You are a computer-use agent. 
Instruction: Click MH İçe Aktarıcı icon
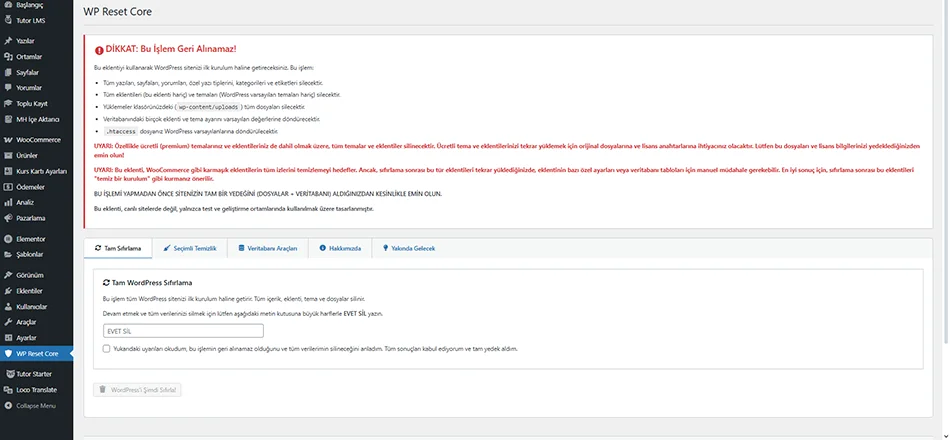click(x=8, y=119)
